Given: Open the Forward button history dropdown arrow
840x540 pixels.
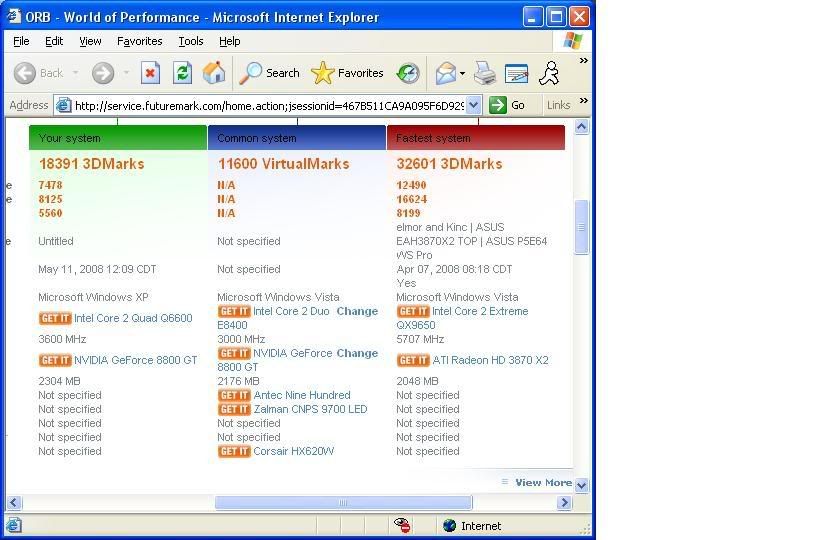Looking at the screenshot, I should 126,73.
